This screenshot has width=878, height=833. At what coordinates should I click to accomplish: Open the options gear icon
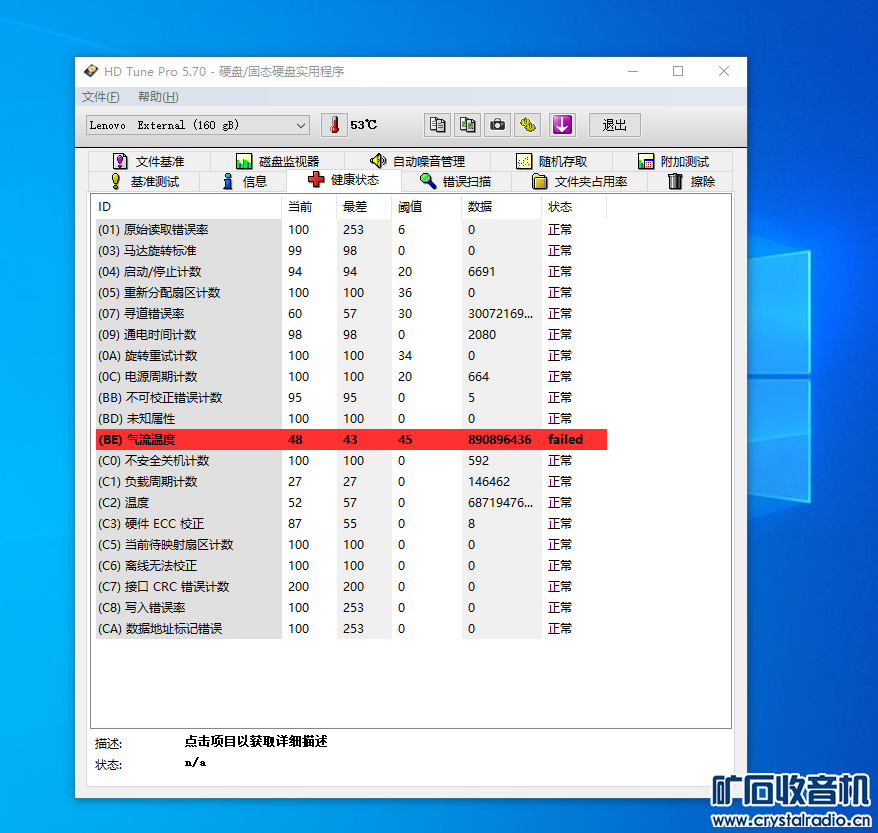tap(527, 125)
